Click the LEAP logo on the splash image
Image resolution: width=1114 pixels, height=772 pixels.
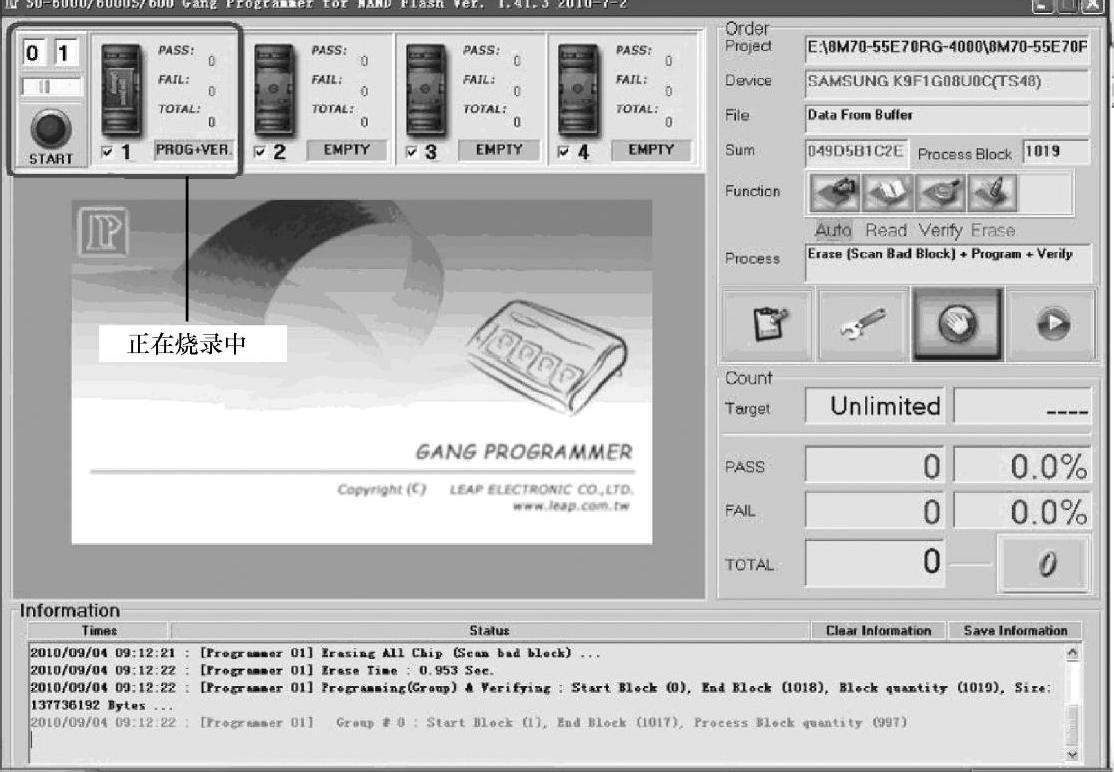(104, 232)
